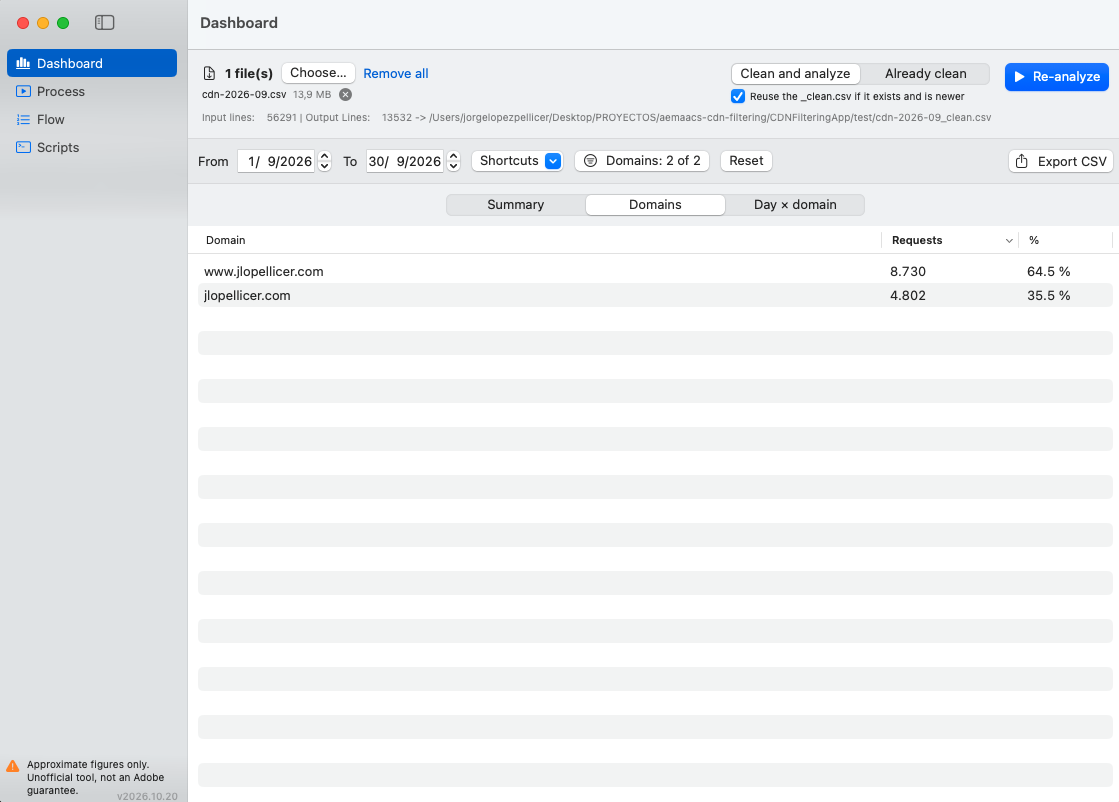Open the Domains: 2 of 2 filter
This screenshot has width=1119, height=802.
tap(642, 161)
